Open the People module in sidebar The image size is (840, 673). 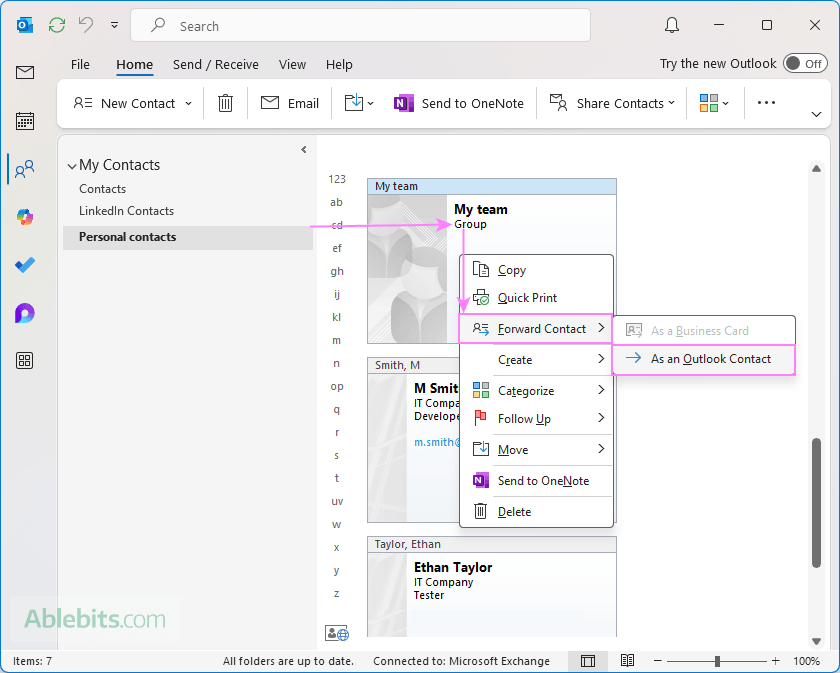click(x=25, y=169)
